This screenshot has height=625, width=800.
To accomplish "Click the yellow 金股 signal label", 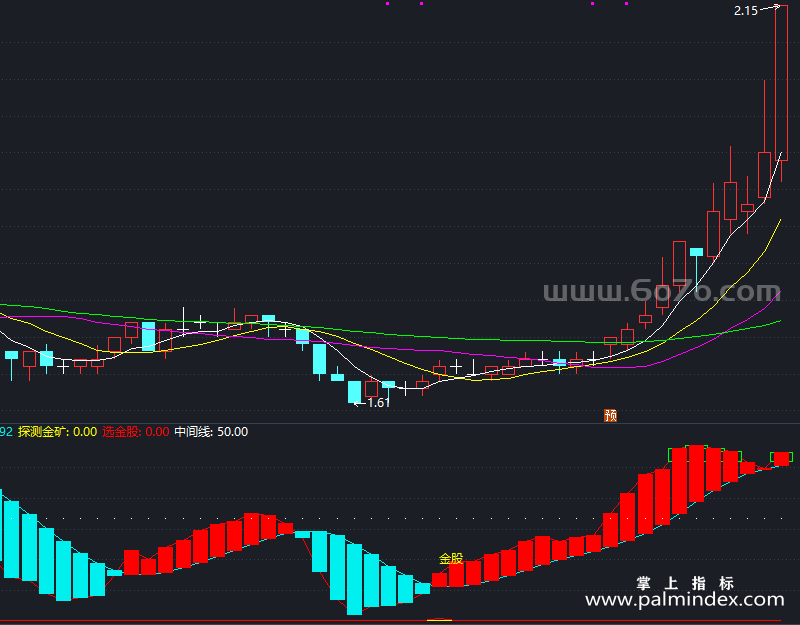I will (x=451, y=559).
